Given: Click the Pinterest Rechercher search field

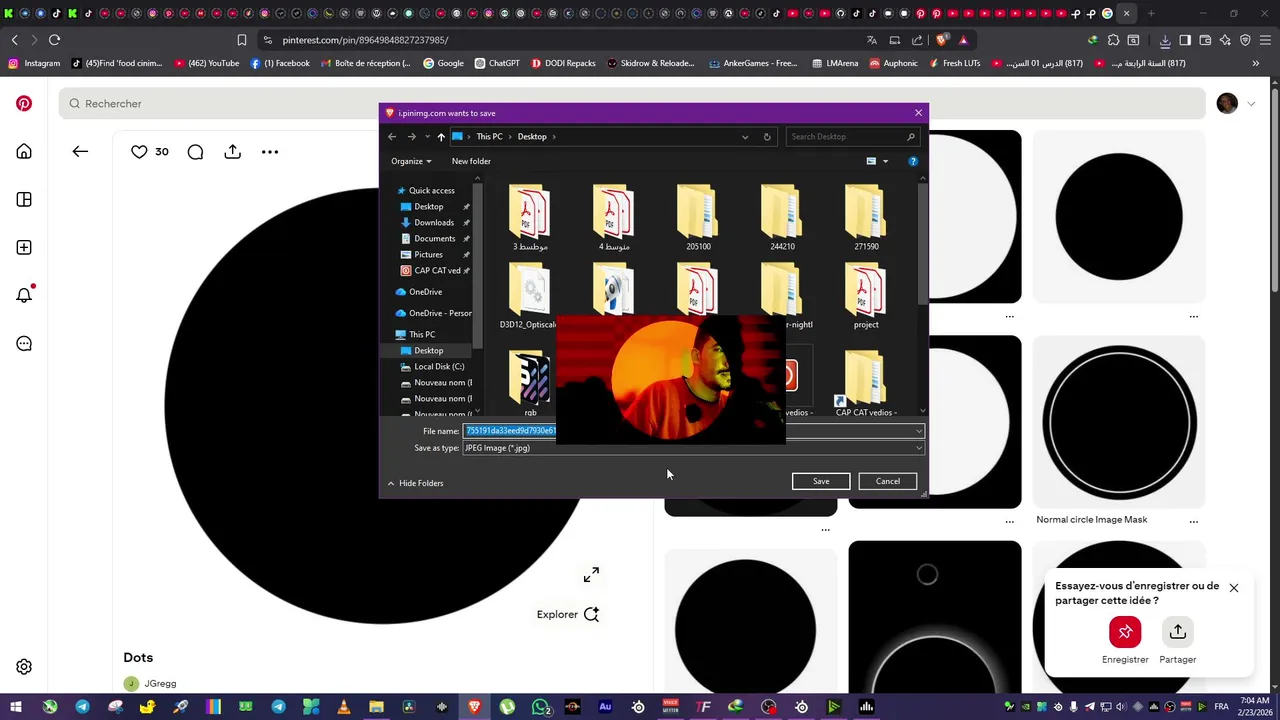Looking at the screenshot, I should coord(632,103).
